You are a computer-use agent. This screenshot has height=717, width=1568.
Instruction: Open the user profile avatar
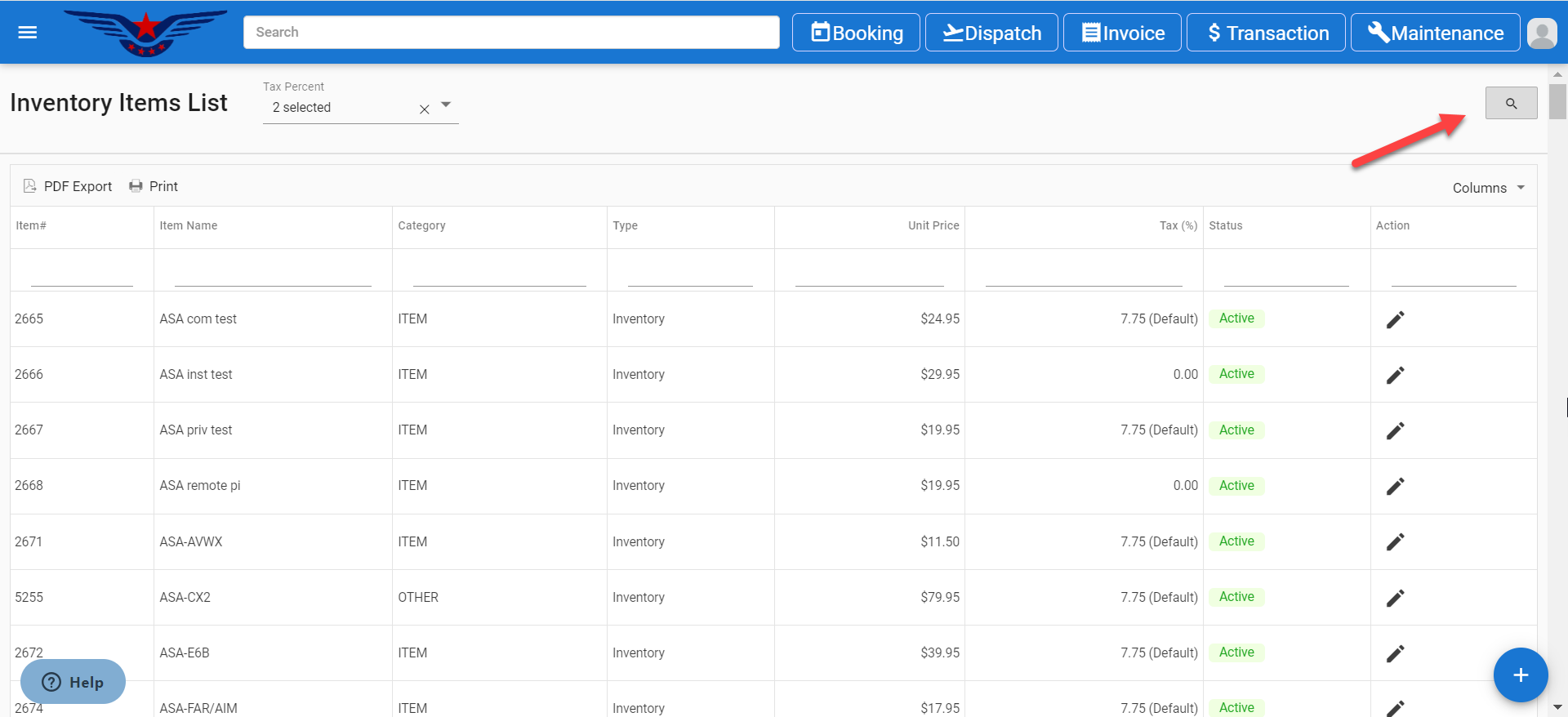click(x=1541, y=33)
